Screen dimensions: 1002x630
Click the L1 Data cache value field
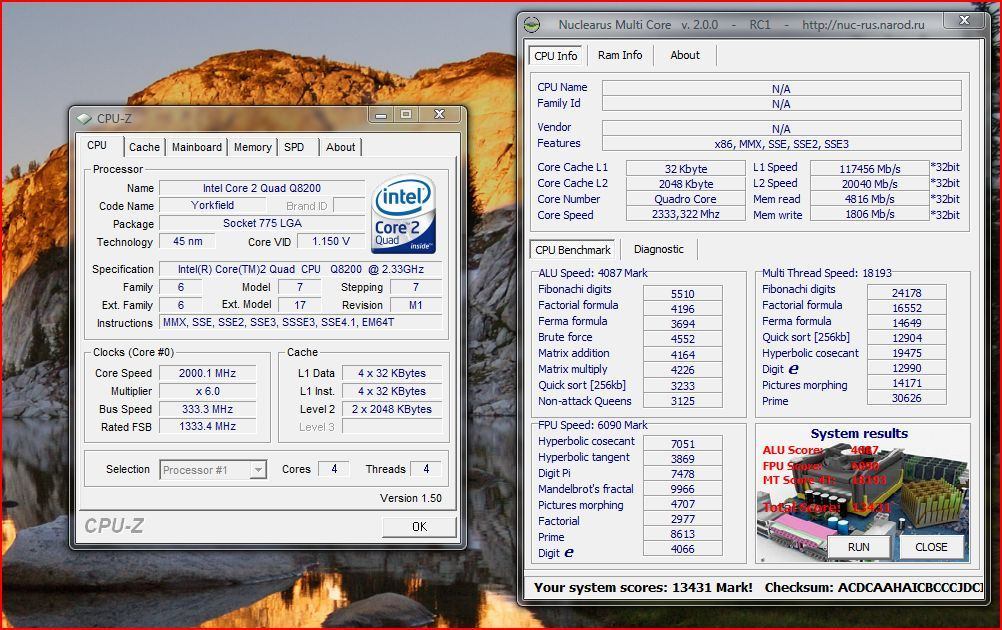(x=392, y=373)
